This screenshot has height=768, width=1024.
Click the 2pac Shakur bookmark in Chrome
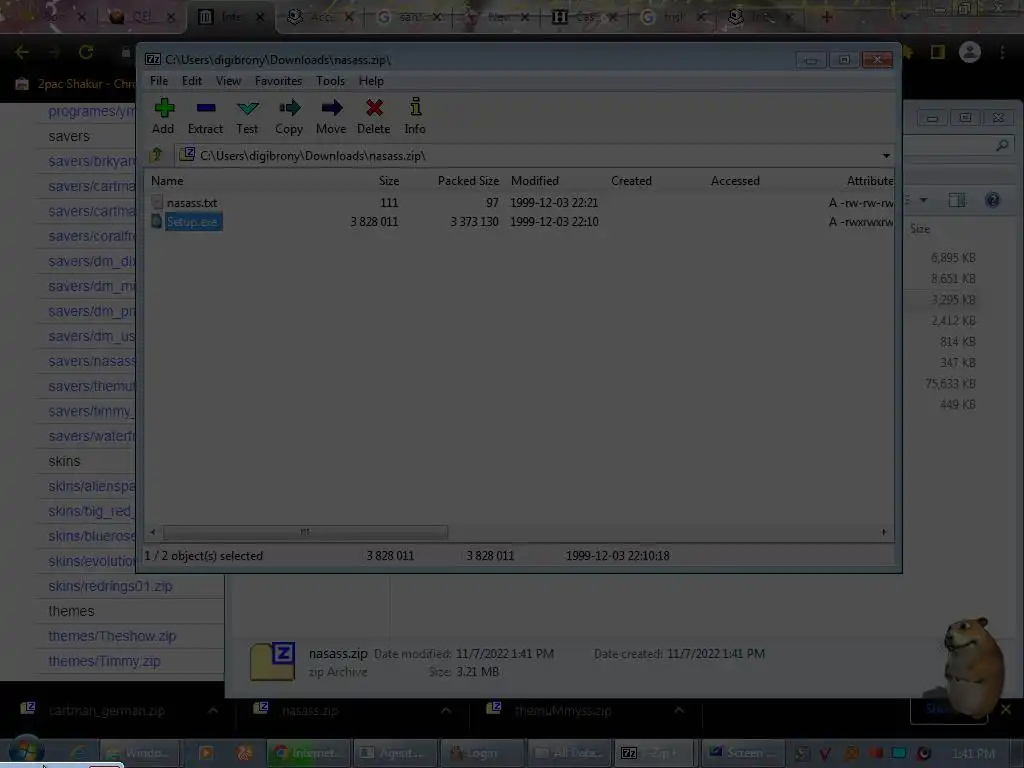point(74,84)
